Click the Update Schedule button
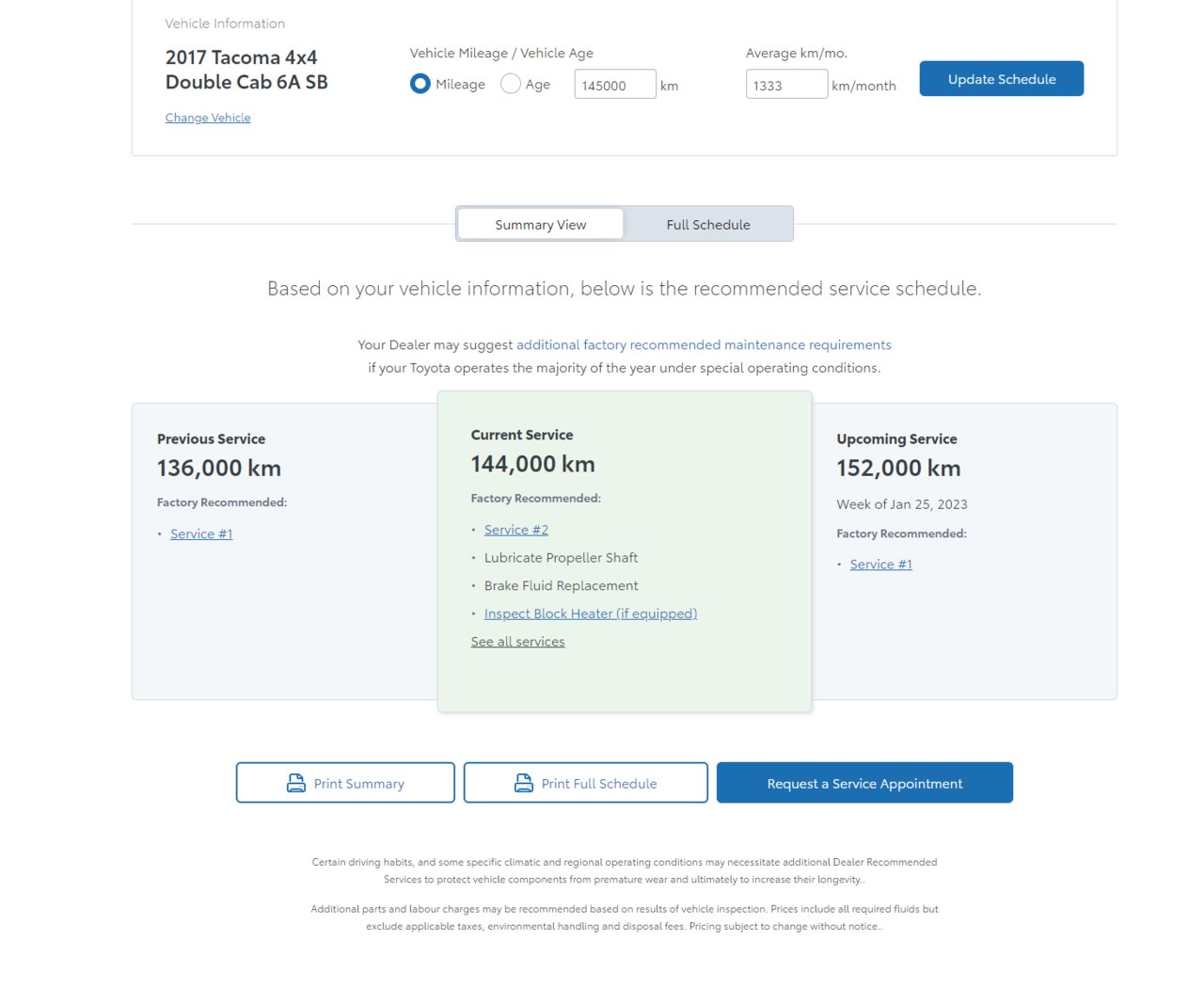Screen dimensions: 1204x988 1002,79
